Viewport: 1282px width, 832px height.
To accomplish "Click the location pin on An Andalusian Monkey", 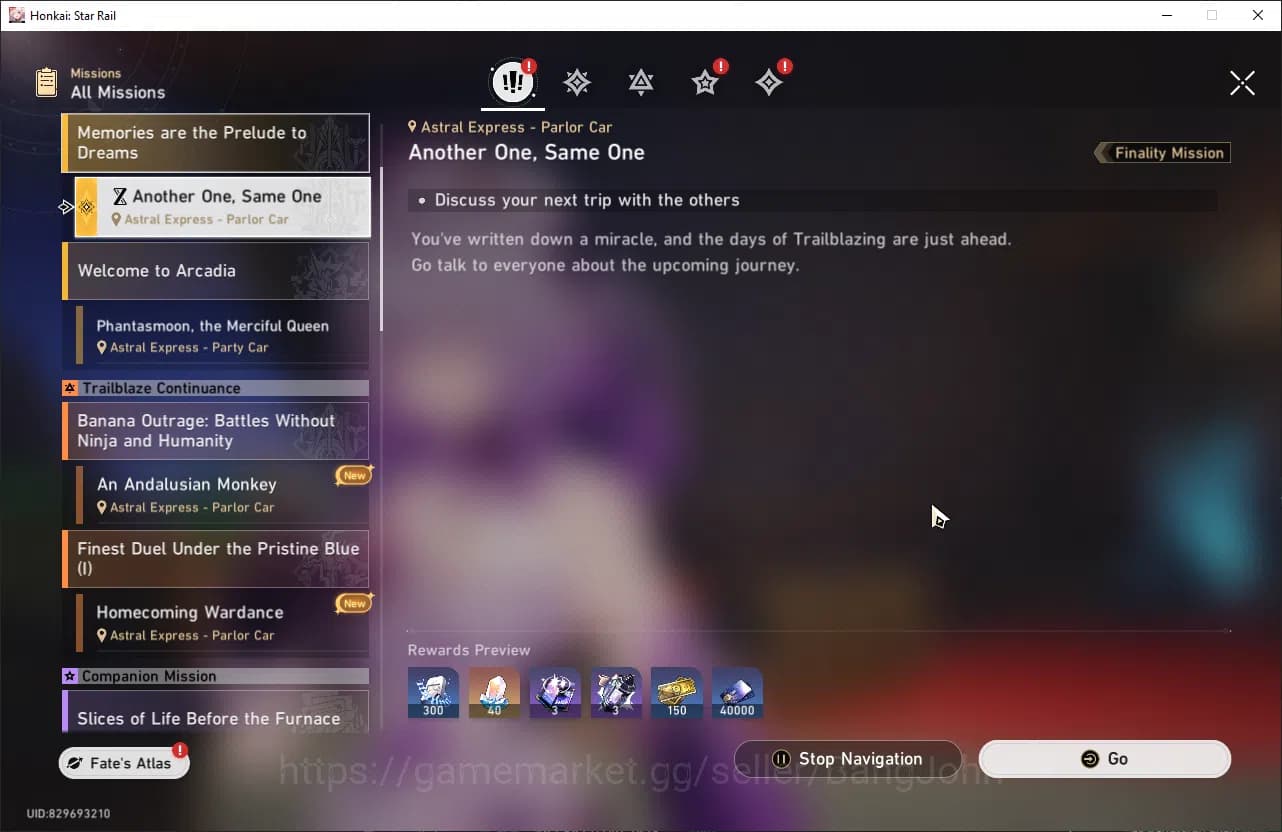I will click(x=102, y=508).
